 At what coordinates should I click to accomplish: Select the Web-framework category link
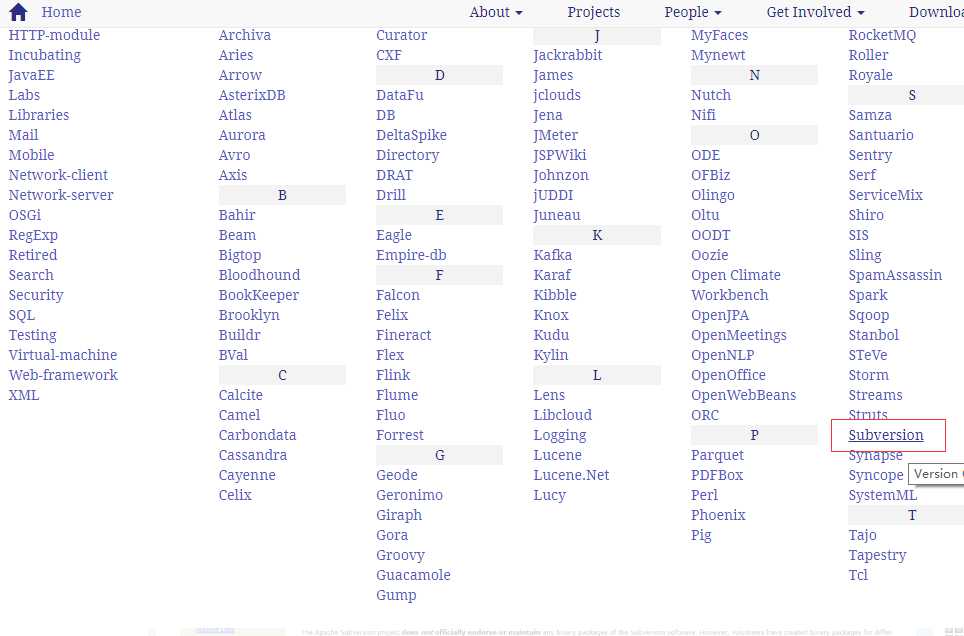[63, 375]
